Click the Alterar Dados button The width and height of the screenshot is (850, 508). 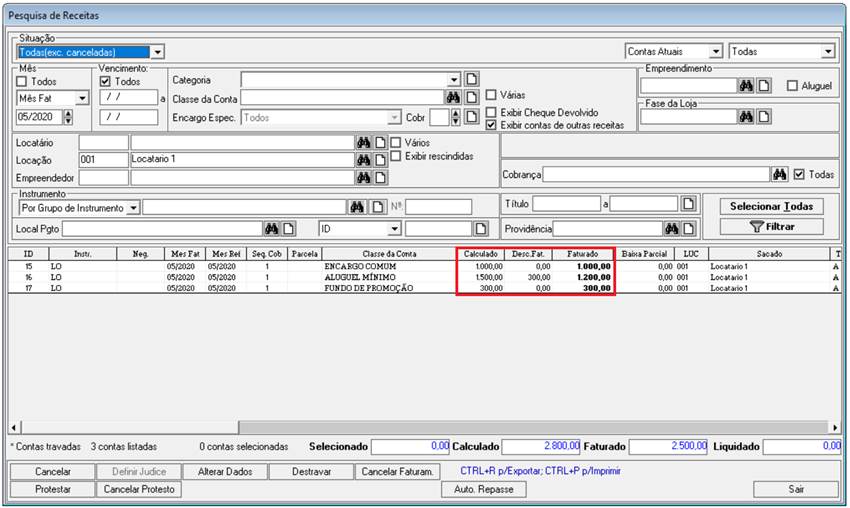[x=225, y=472]
